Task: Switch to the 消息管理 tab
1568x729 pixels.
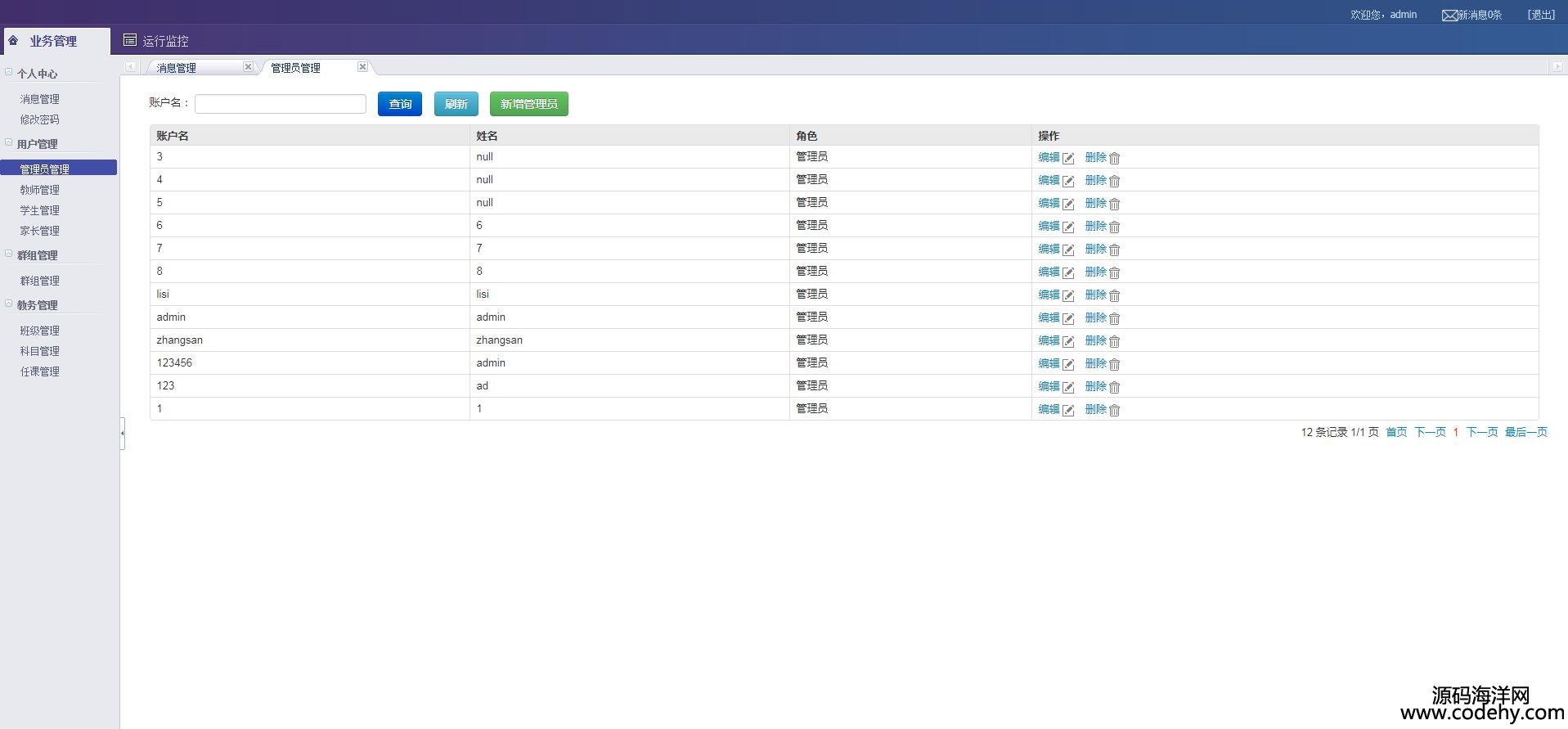Action: (x=177, y=68)
